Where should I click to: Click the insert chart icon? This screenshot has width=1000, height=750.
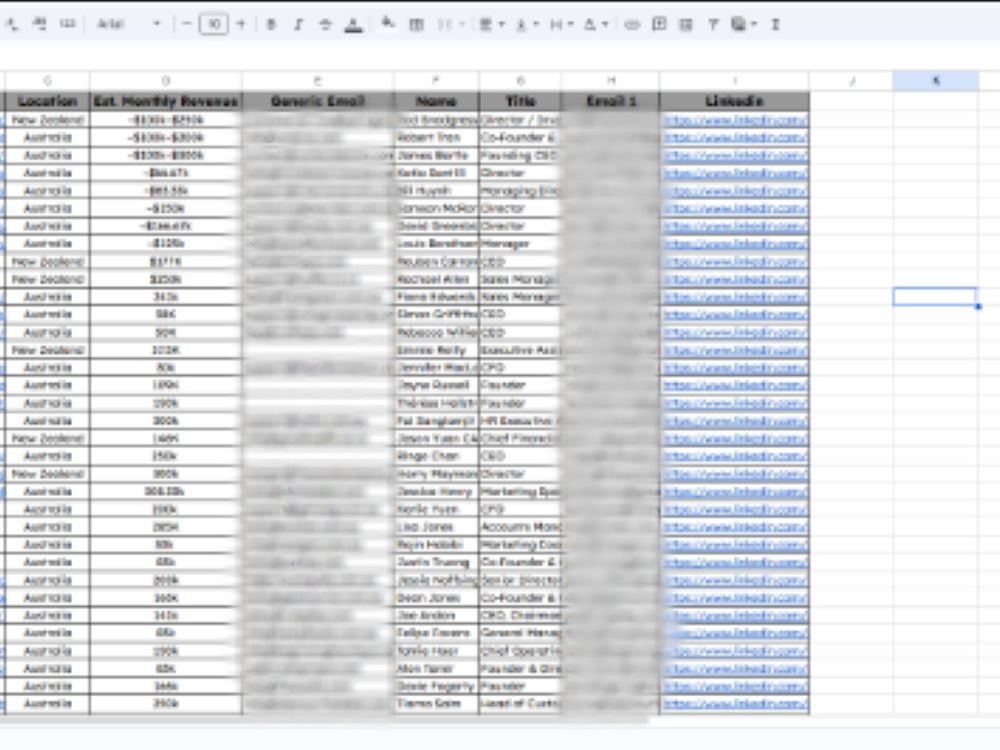pos(686,24)
